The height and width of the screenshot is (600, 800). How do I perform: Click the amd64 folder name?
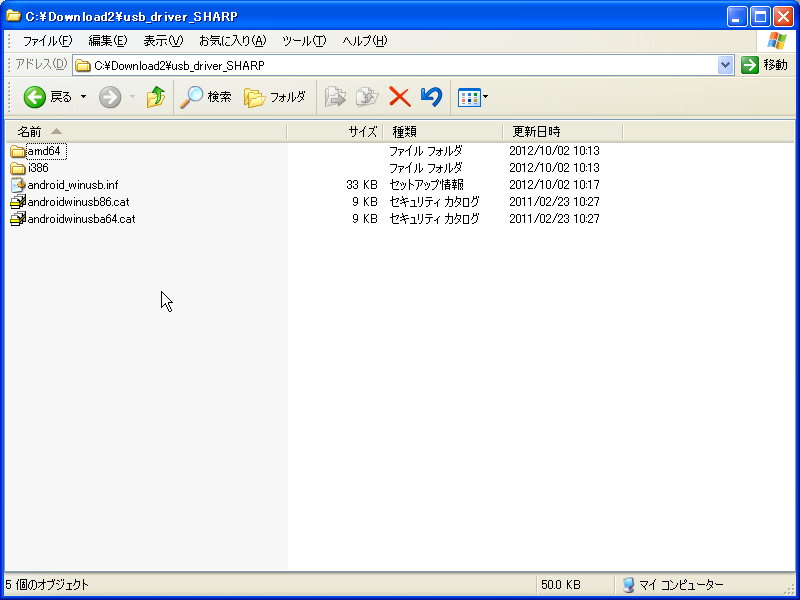click(45, 151)
